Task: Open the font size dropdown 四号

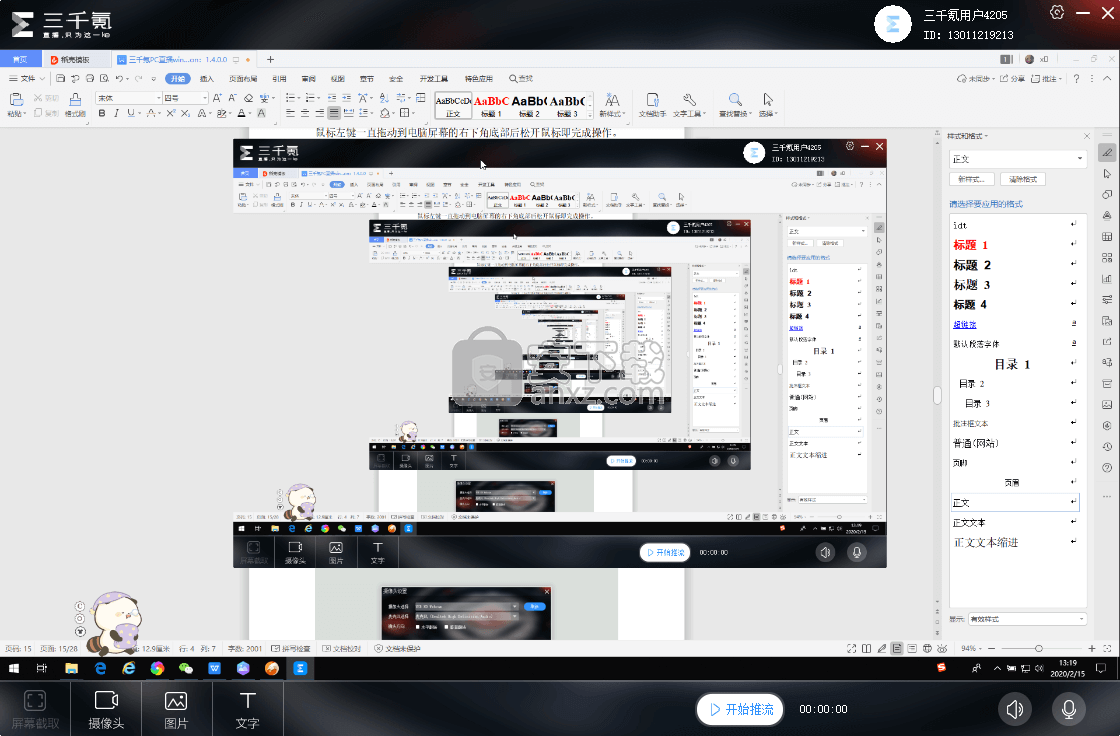Action: [x=186, y=98]
